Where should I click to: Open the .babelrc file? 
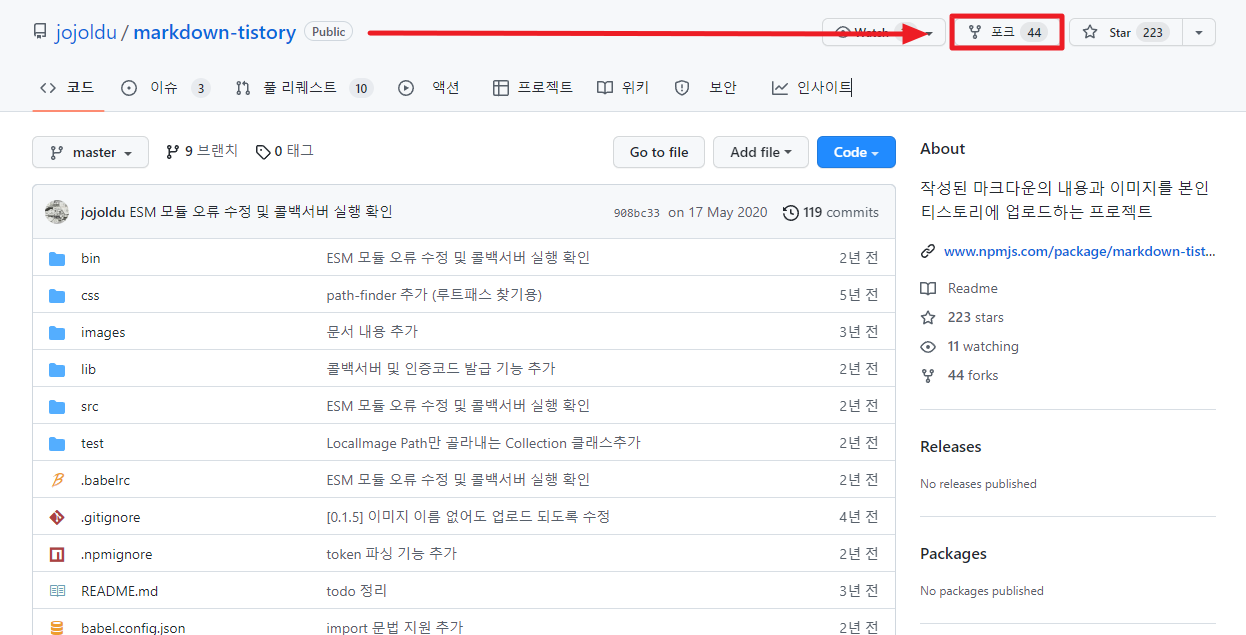click(105, 480)
